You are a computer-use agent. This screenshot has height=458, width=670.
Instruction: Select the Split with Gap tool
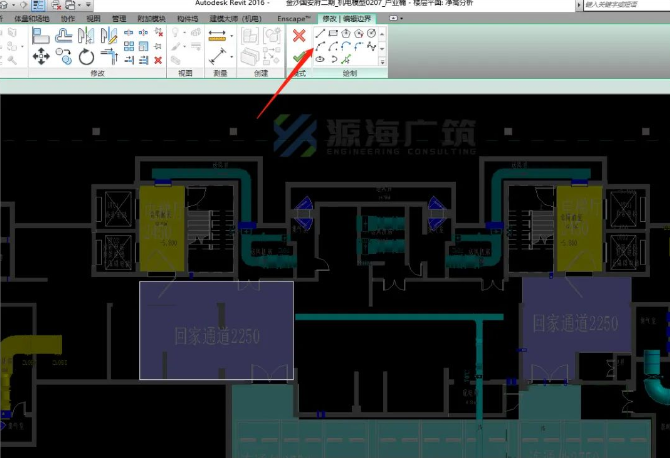pos(144,32)
